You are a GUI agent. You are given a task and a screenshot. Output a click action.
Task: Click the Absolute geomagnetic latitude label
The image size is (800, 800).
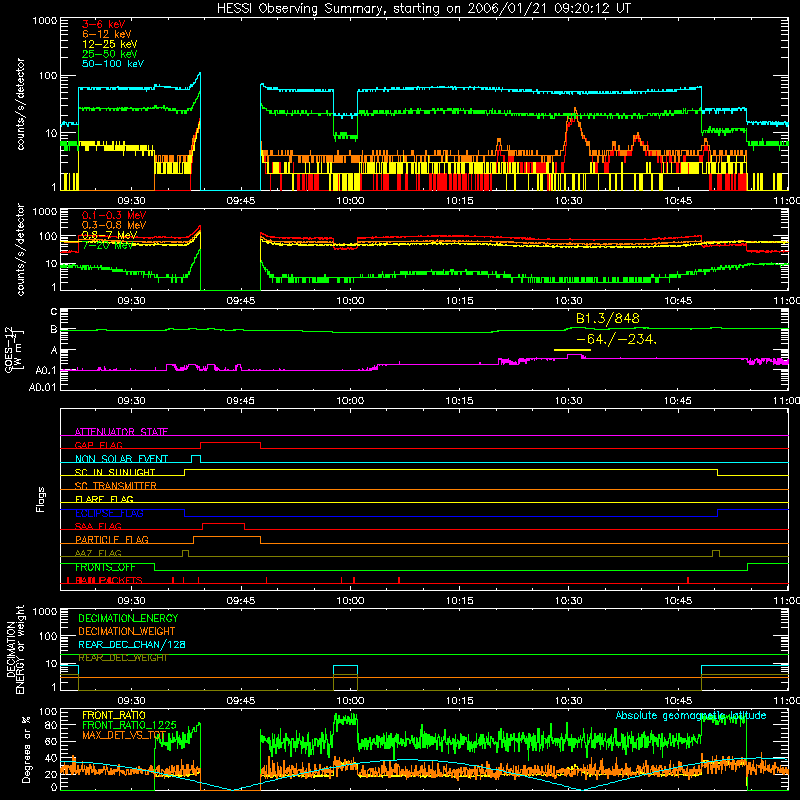tap(691, 715)
